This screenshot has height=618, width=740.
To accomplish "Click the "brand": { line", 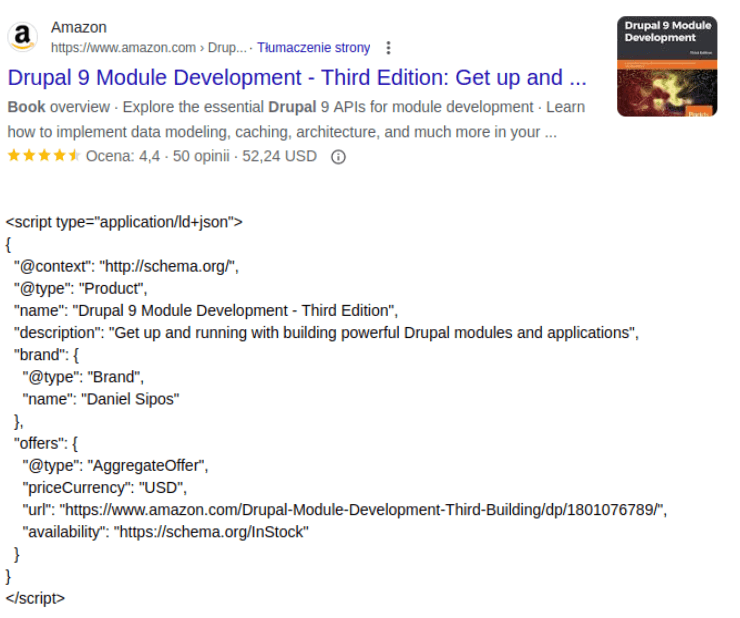I will click(46, 355).
